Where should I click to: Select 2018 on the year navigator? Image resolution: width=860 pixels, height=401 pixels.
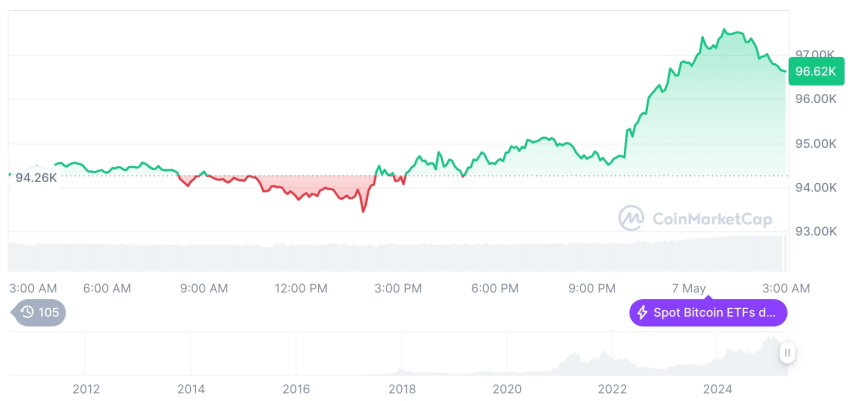[402, 389]
